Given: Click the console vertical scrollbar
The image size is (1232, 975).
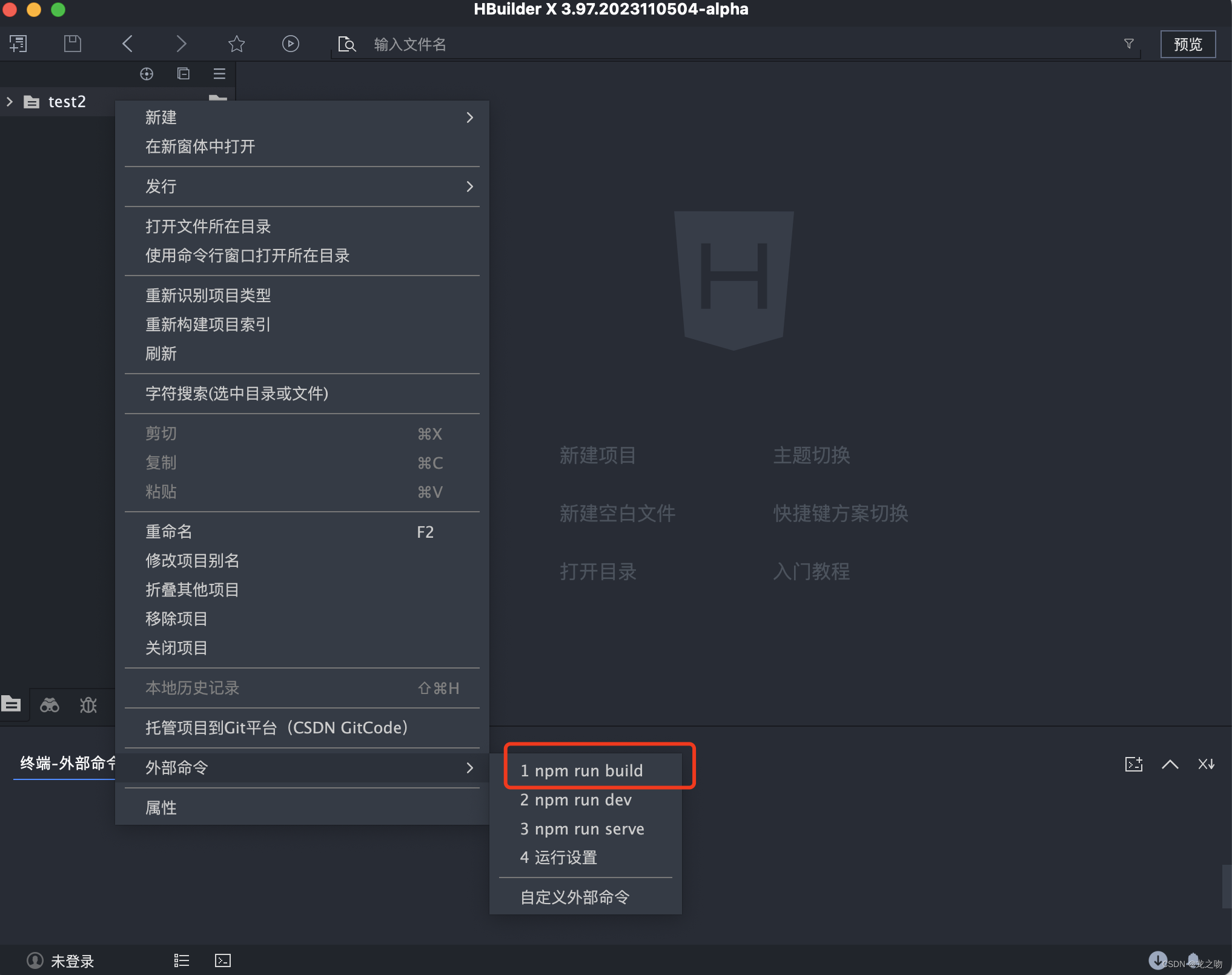Looking at the screenshot, I should (1227, 887).
